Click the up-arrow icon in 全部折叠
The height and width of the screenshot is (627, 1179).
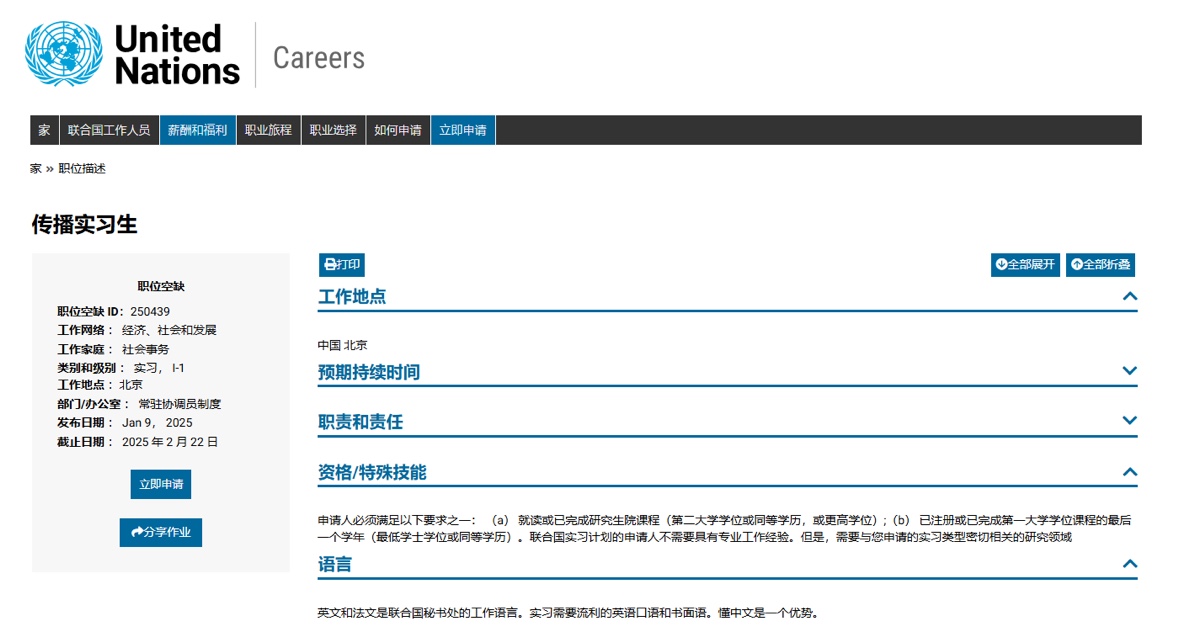pyautogui.click(x=1077, y=265)
